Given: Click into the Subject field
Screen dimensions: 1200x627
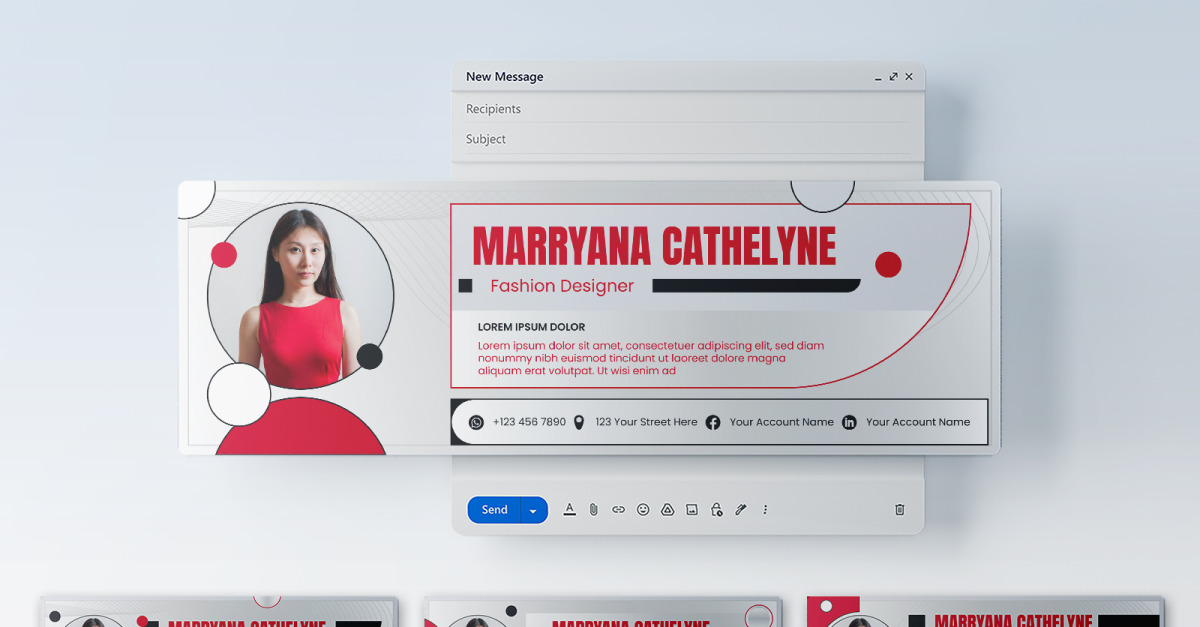Looking at the screenshot, I should (688, 139).
